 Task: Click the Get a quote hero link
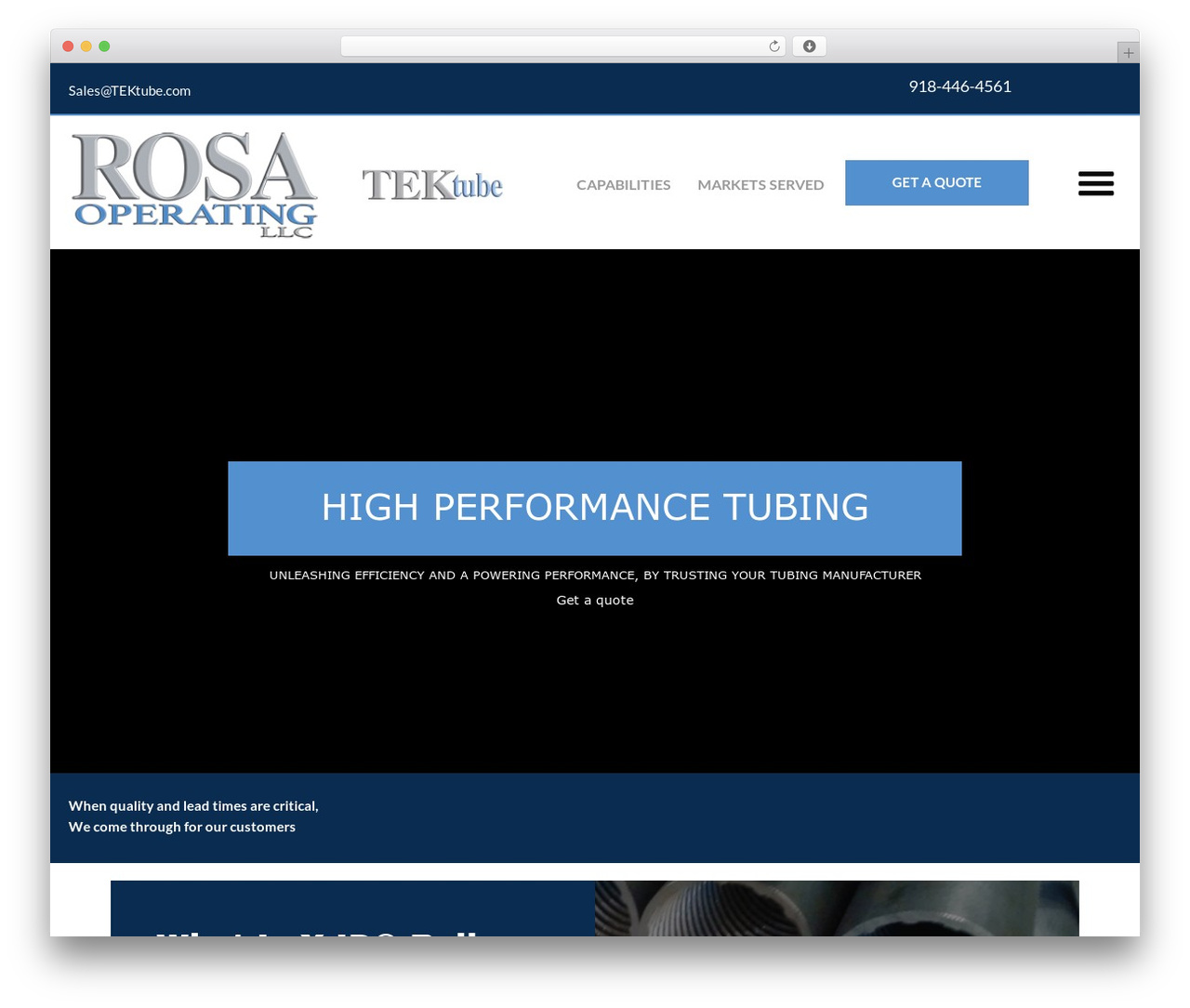[x=595, y=600]
